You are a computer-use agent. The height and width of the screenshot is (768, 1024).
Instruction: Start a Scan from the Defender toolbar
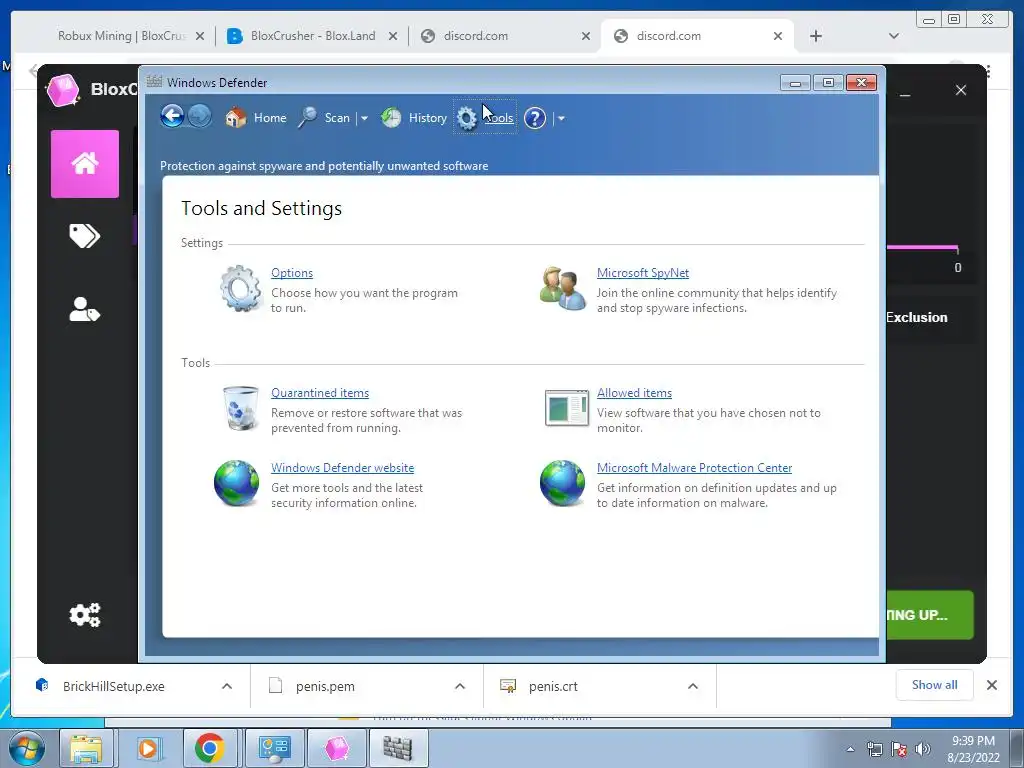point(325,118)
